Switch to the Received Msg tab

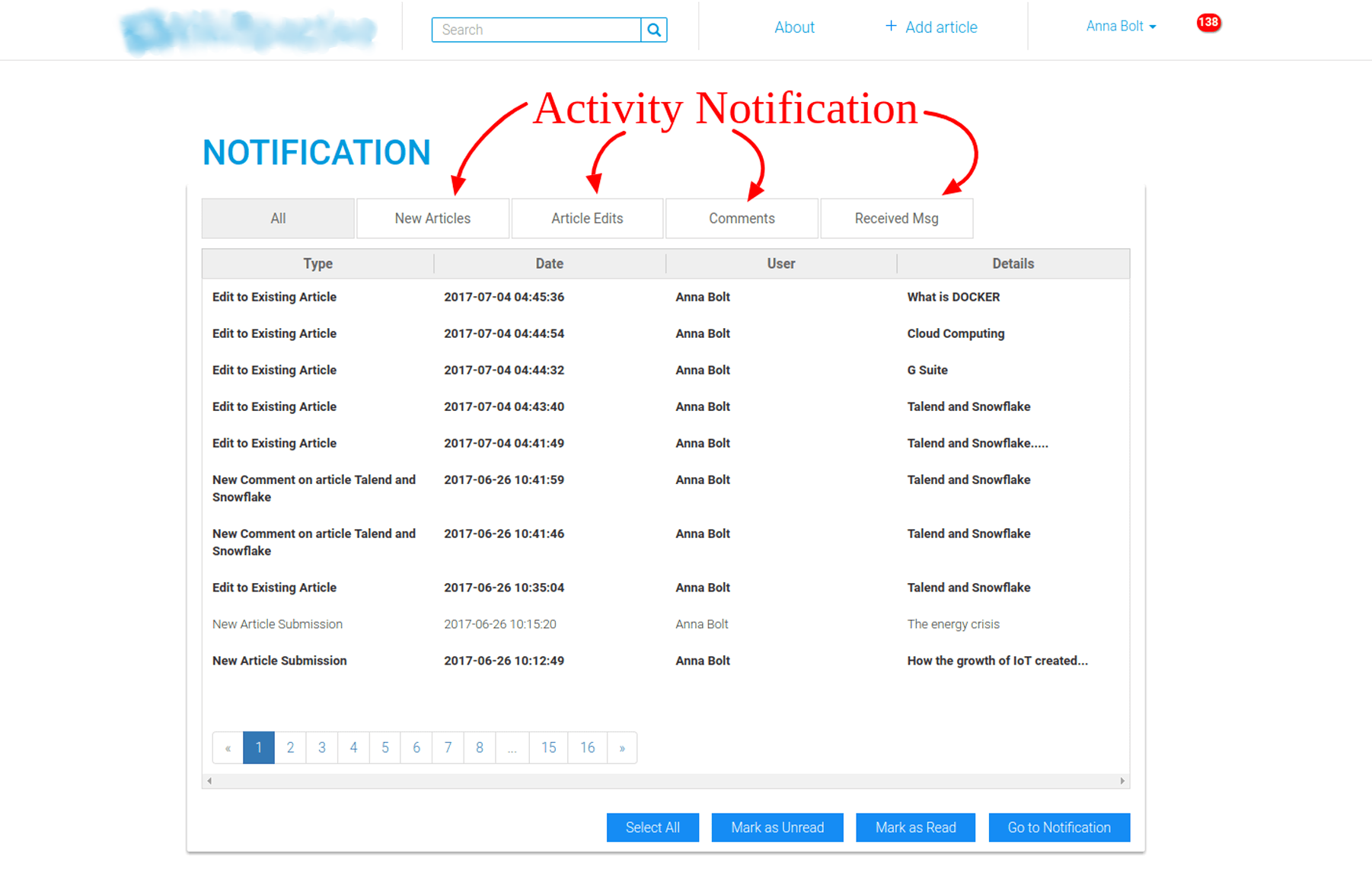click(x=896, y=218)
